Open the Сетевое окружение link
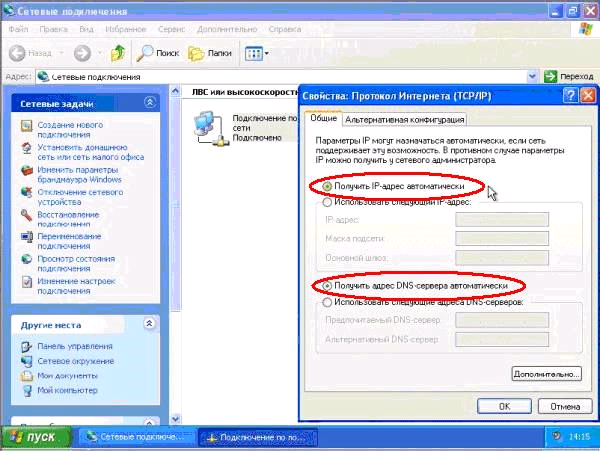Viewport: 600px width, 451px height. point(75,361)
